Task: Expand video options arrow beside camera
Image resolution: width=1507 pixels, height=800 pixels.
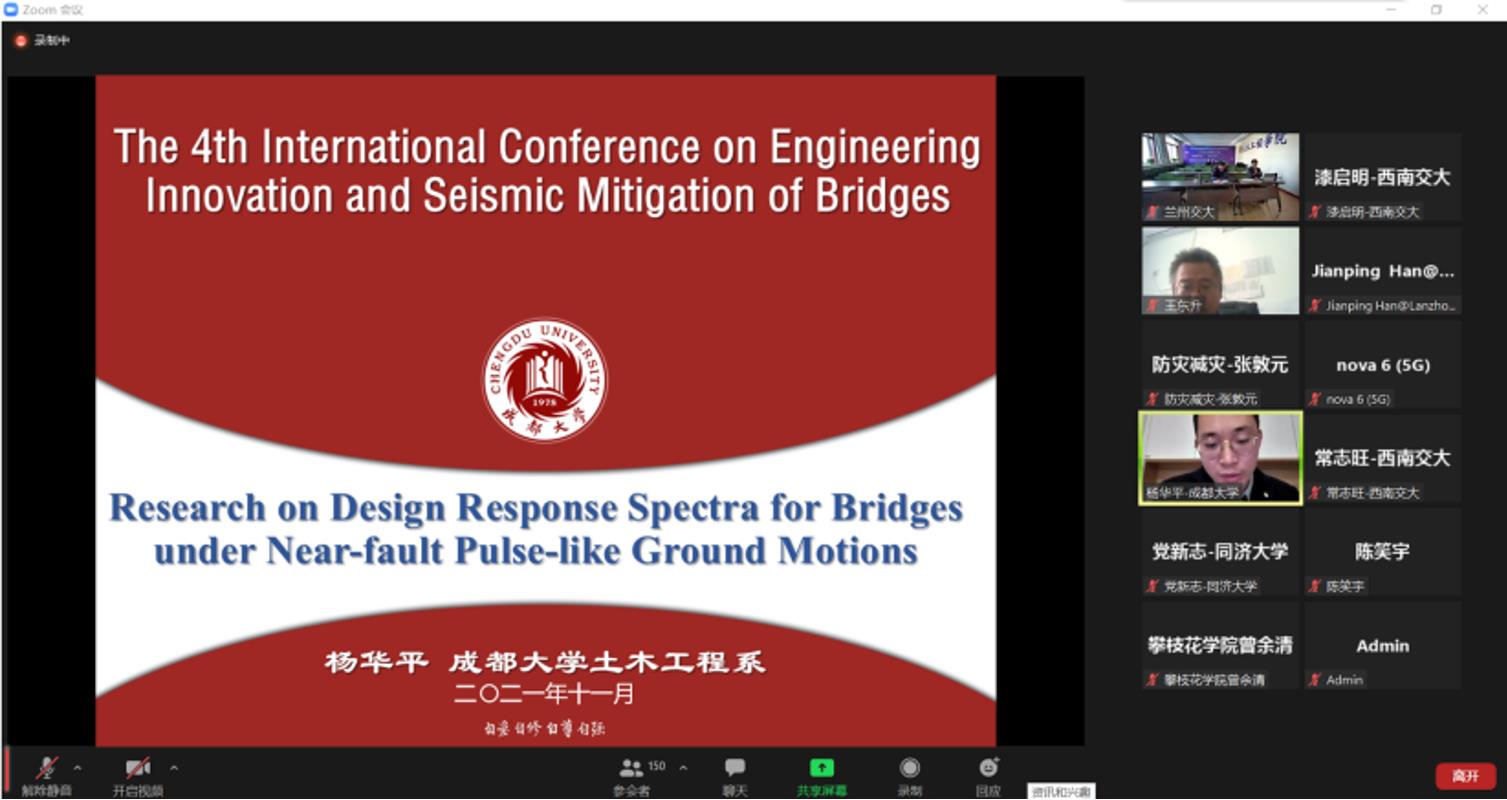Action: click(x=174, y=768)
